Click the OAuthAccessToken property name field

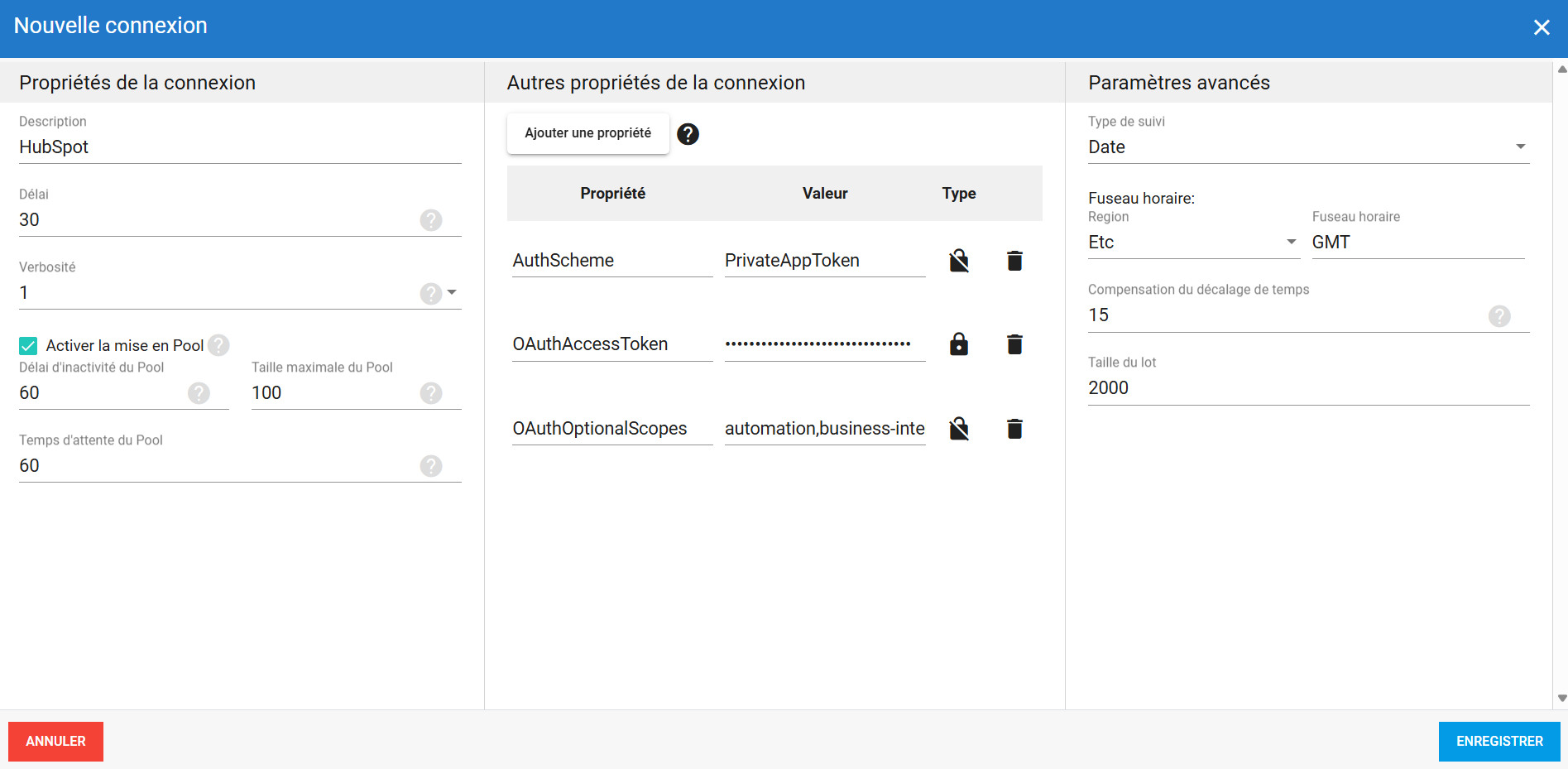[x=612, y=344]
